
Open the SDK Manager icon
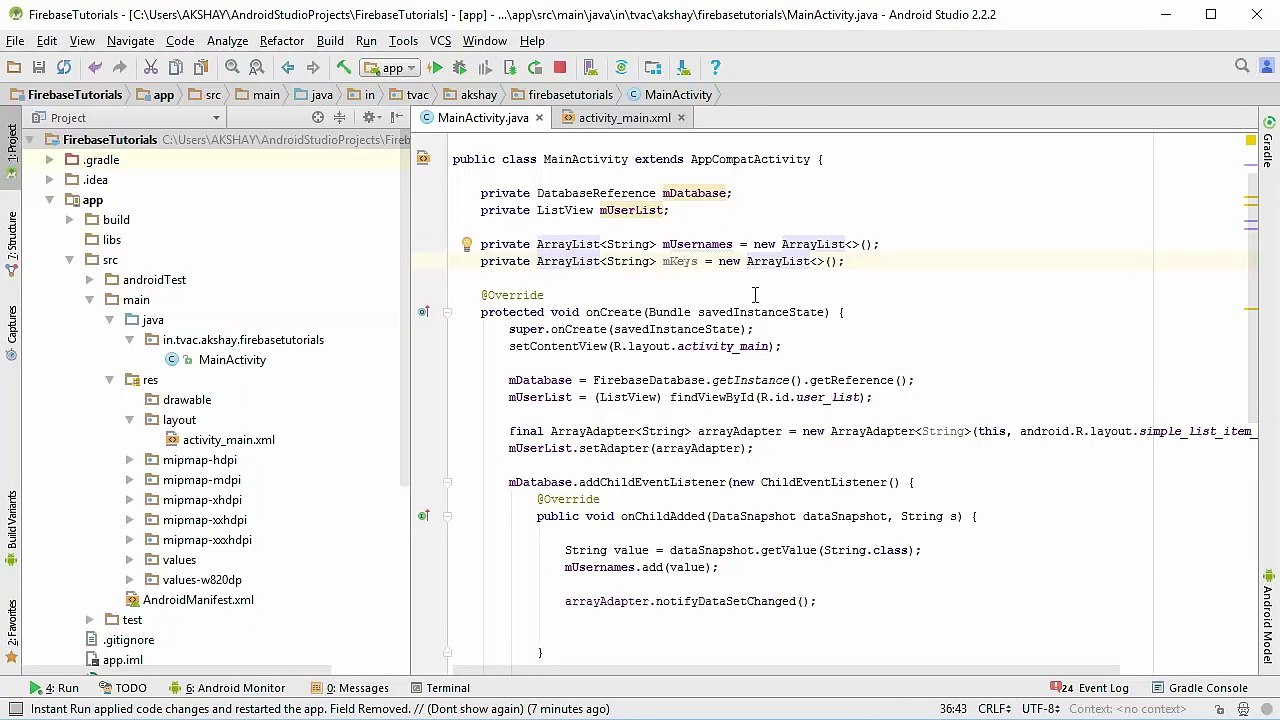[x=684, y=67]
